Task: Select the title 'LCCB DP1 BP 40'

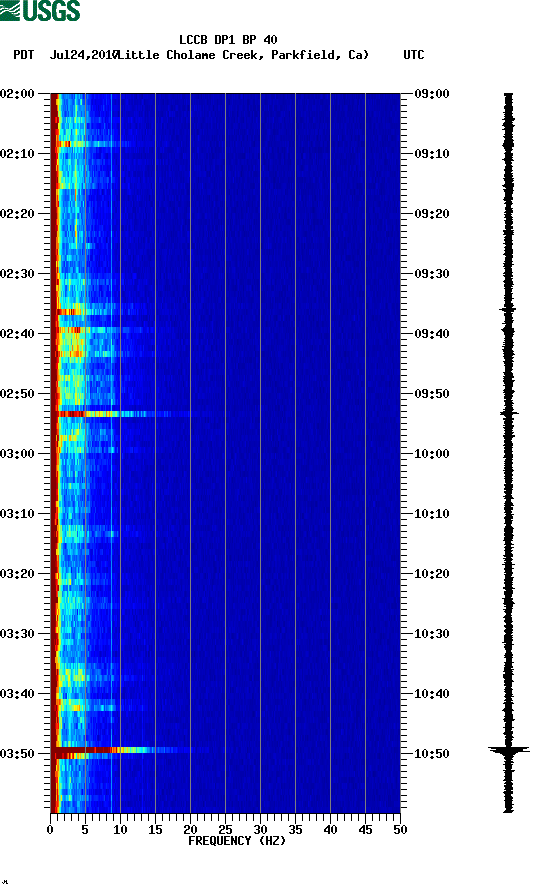Action: pos(228,40)
